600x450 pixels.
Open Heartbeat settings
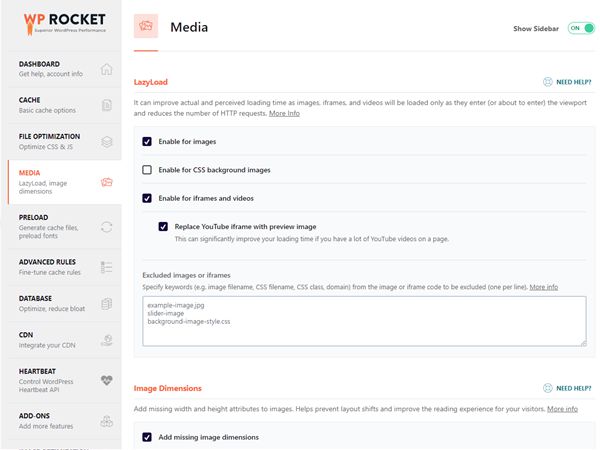pos(64,380)
